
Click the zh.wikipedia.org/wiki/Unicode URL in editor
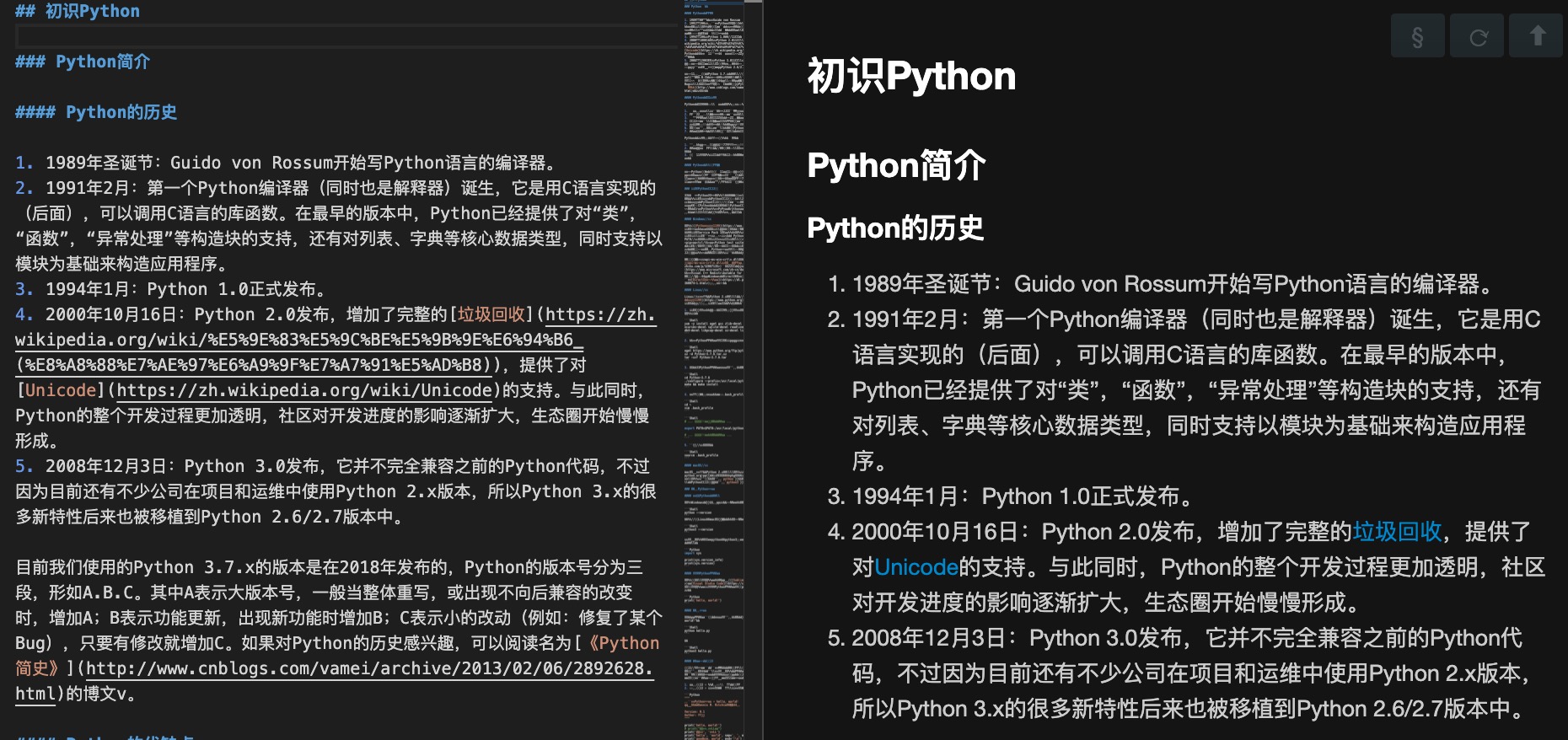click(x=304, y=390)
